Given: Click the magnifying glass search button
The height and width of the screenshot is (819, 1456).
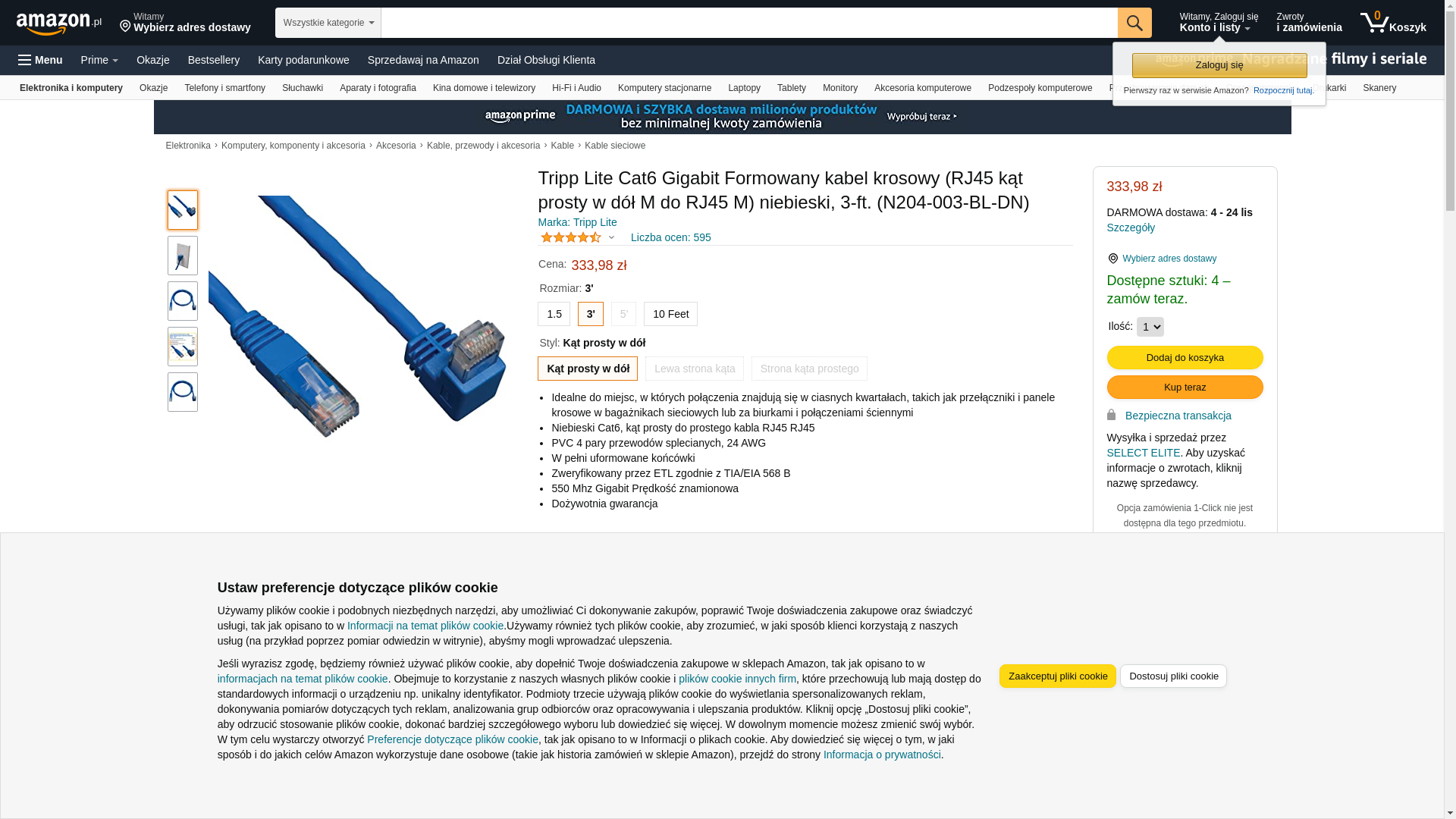Looking at the screenshot, I should [1134, 23].
